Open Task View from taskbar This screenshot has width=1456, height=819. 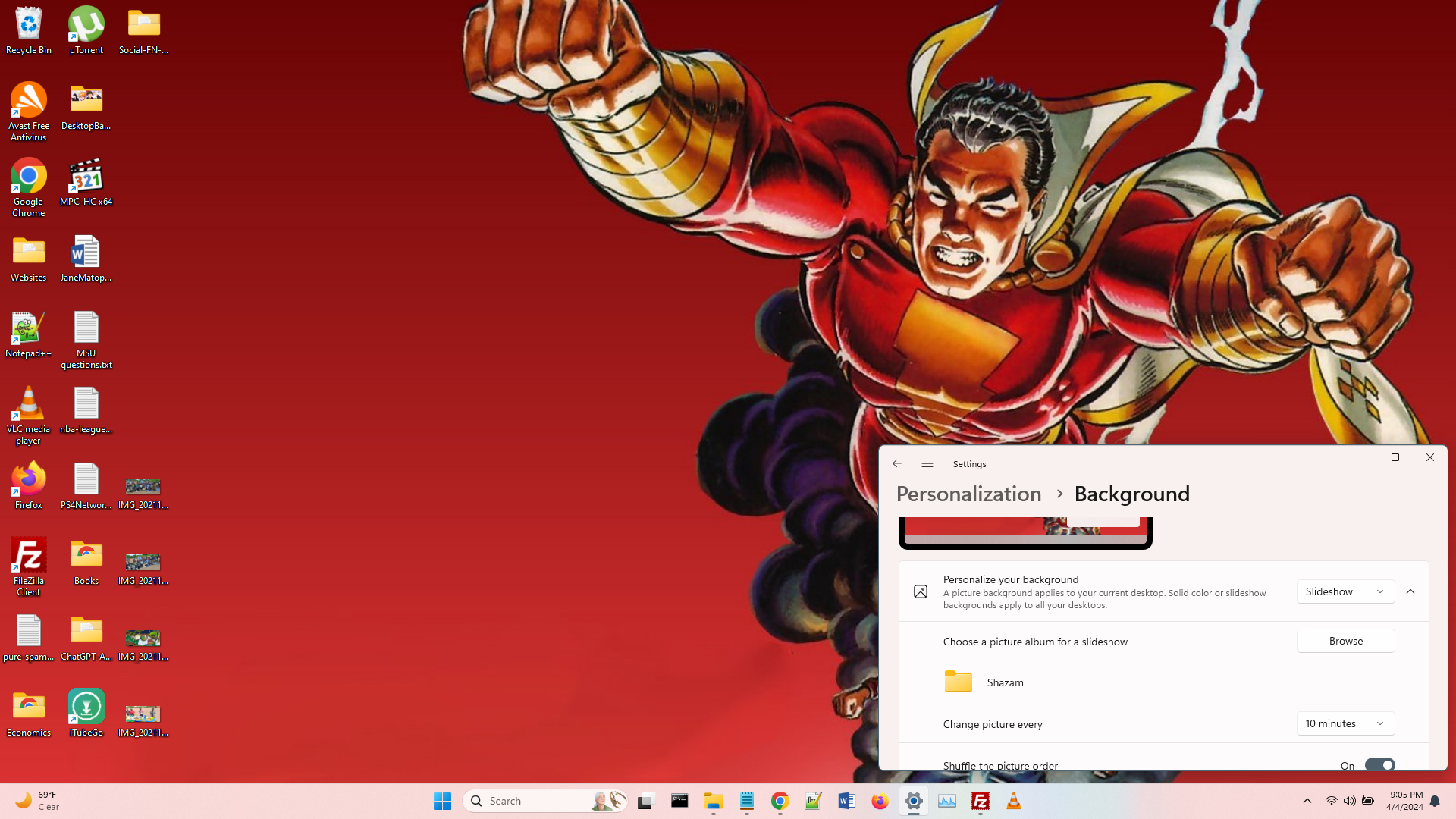[645, 801]
